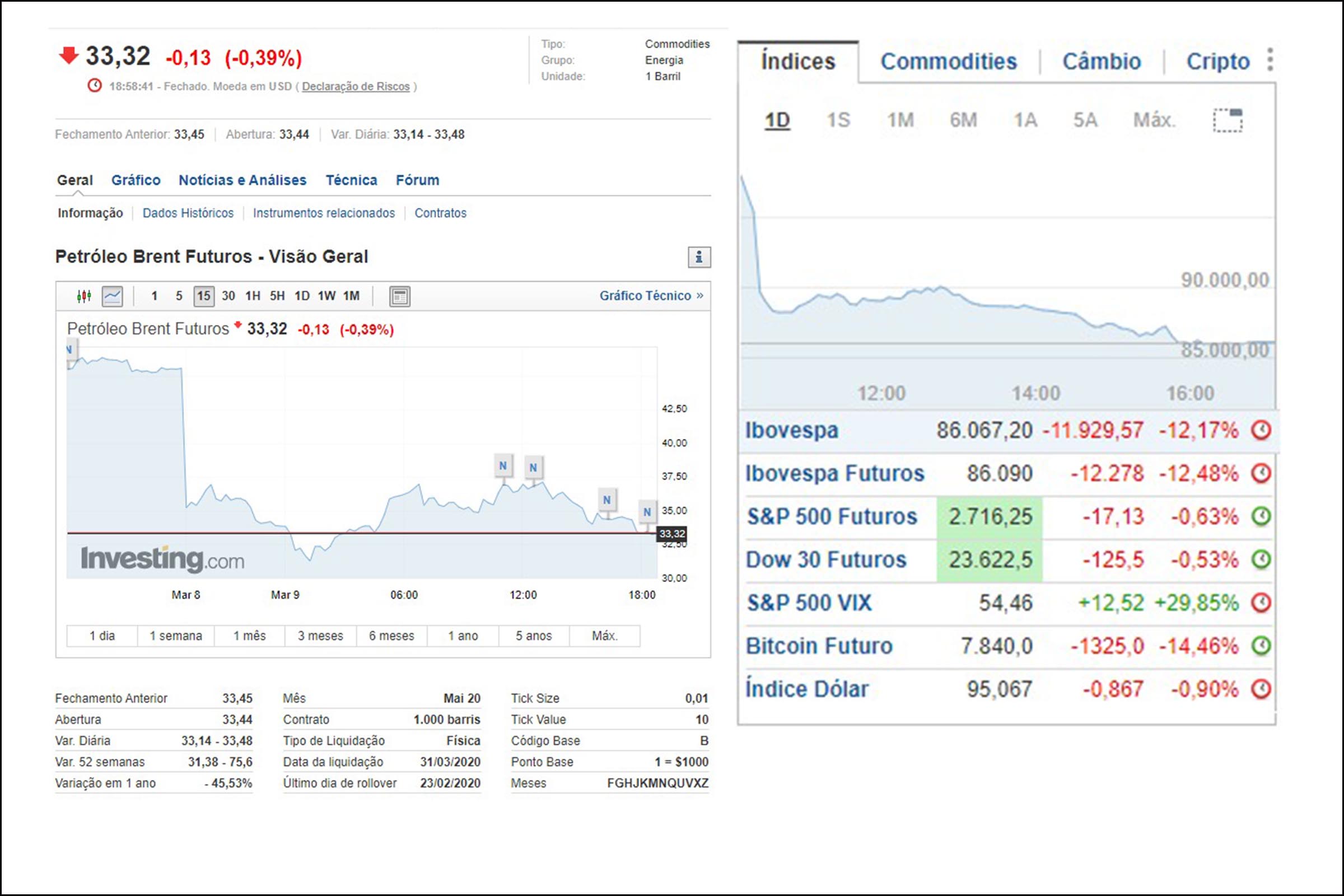The image size is (1344, 896).
Task: Click the 33,32 price marker on chart axis
Action: point(671,534)
